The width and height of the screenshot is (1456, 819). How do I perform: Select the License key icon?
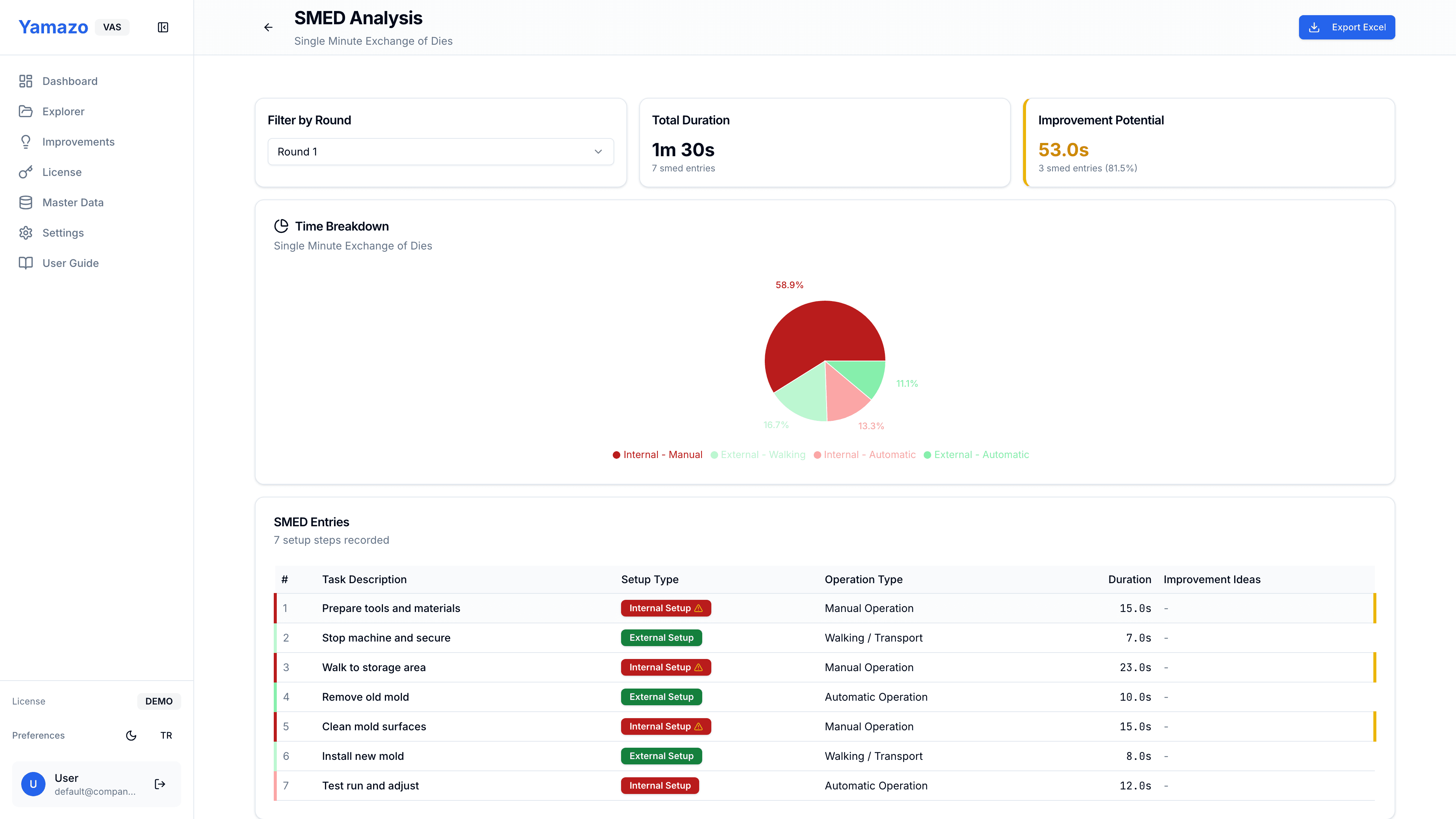25,172
